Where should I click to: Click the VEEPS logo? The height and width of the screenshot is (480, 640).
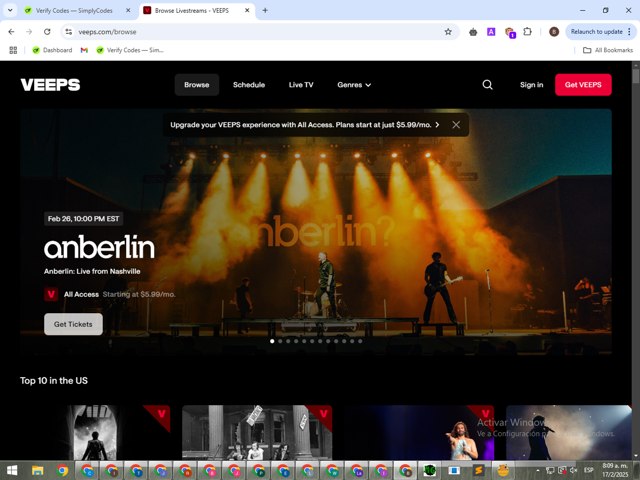(x=50, y=84)
